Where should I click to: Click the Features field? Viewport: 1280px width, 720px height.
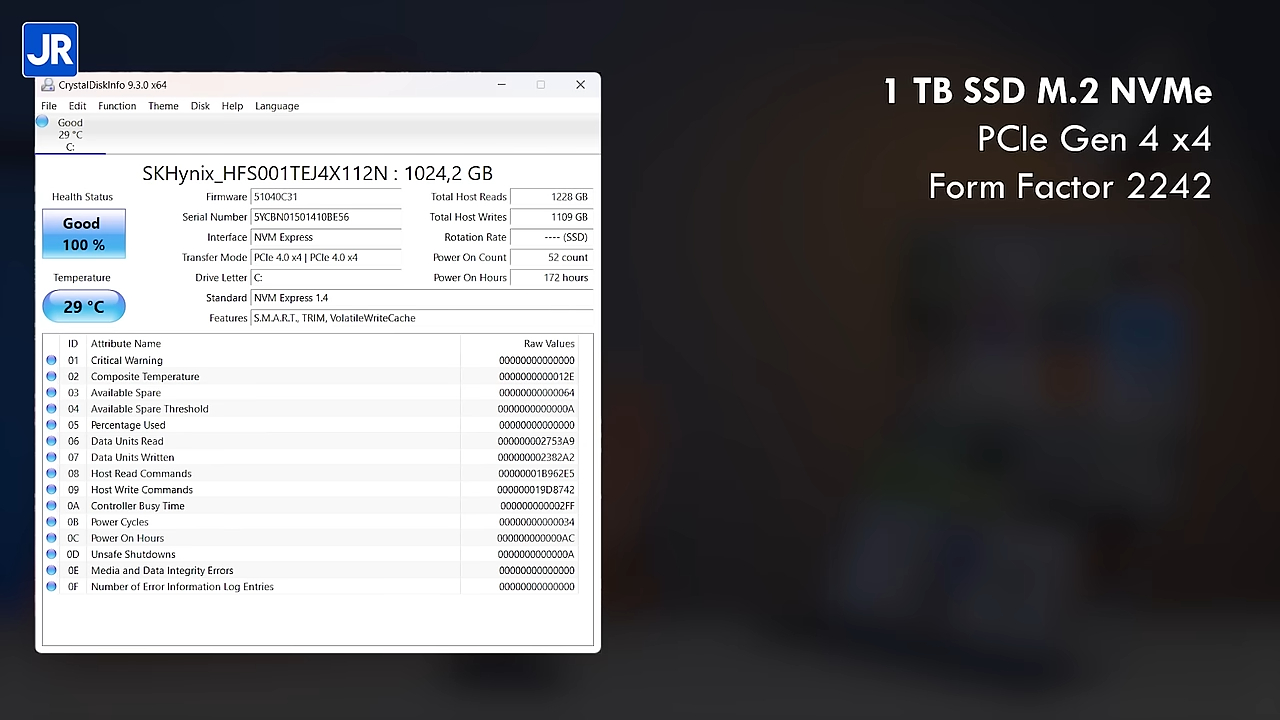422,318
